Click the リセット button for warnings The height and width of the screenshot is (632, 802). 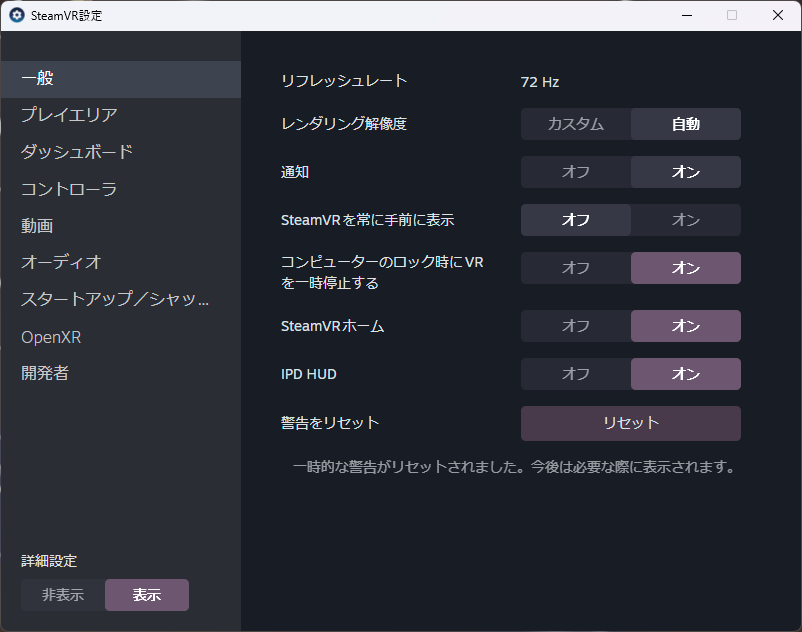coord(631,423)
